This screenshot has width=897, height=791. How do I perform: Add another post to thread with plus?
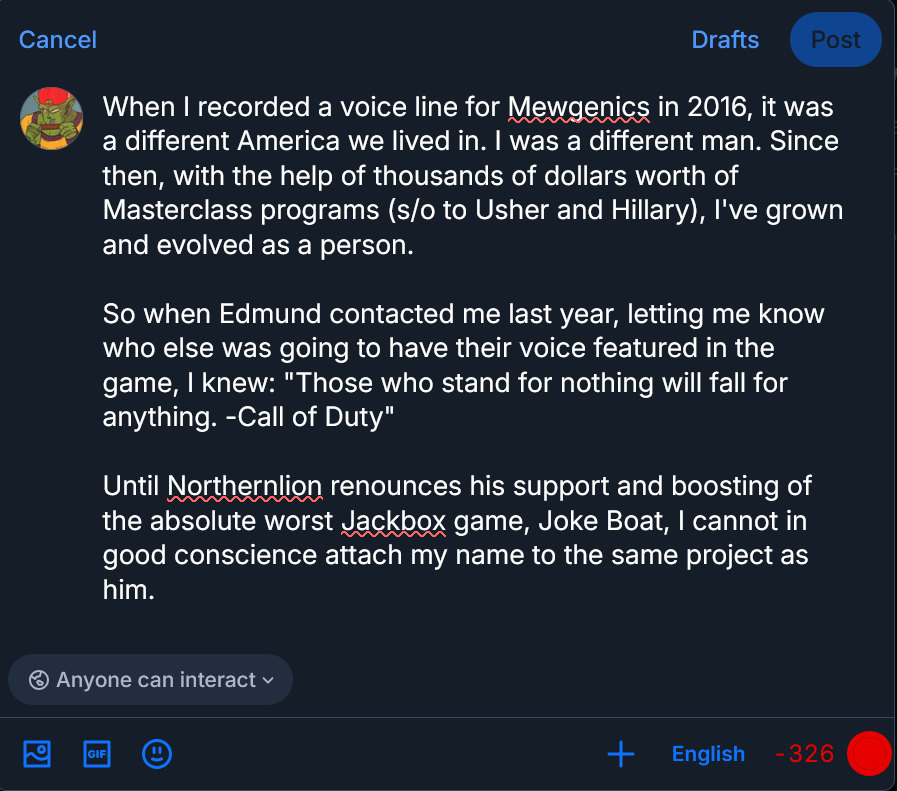tap(621, 754)
